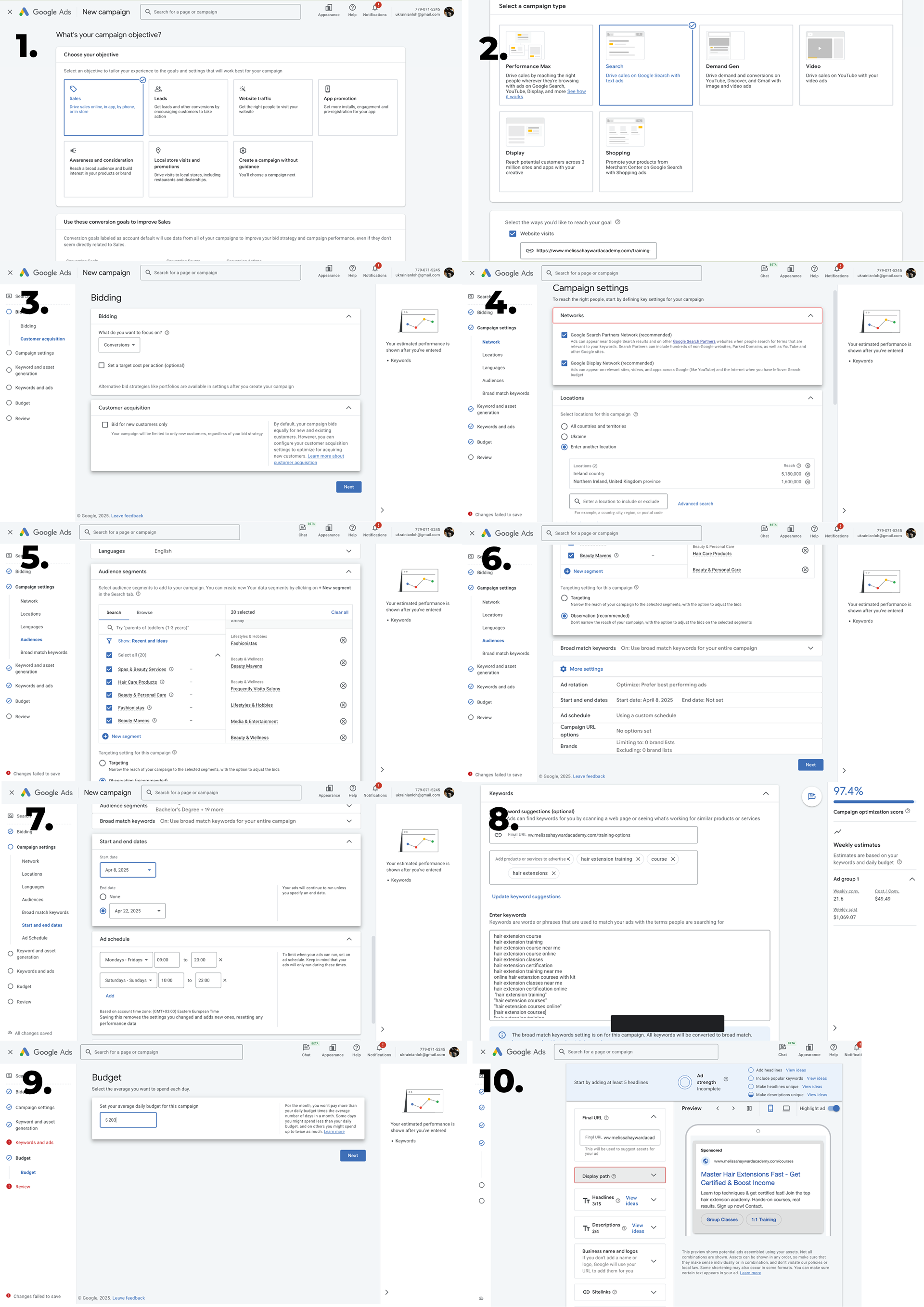
Task: Open the 'Mondays - Fridays' schedule dropdown
Action: click(126, 960)
